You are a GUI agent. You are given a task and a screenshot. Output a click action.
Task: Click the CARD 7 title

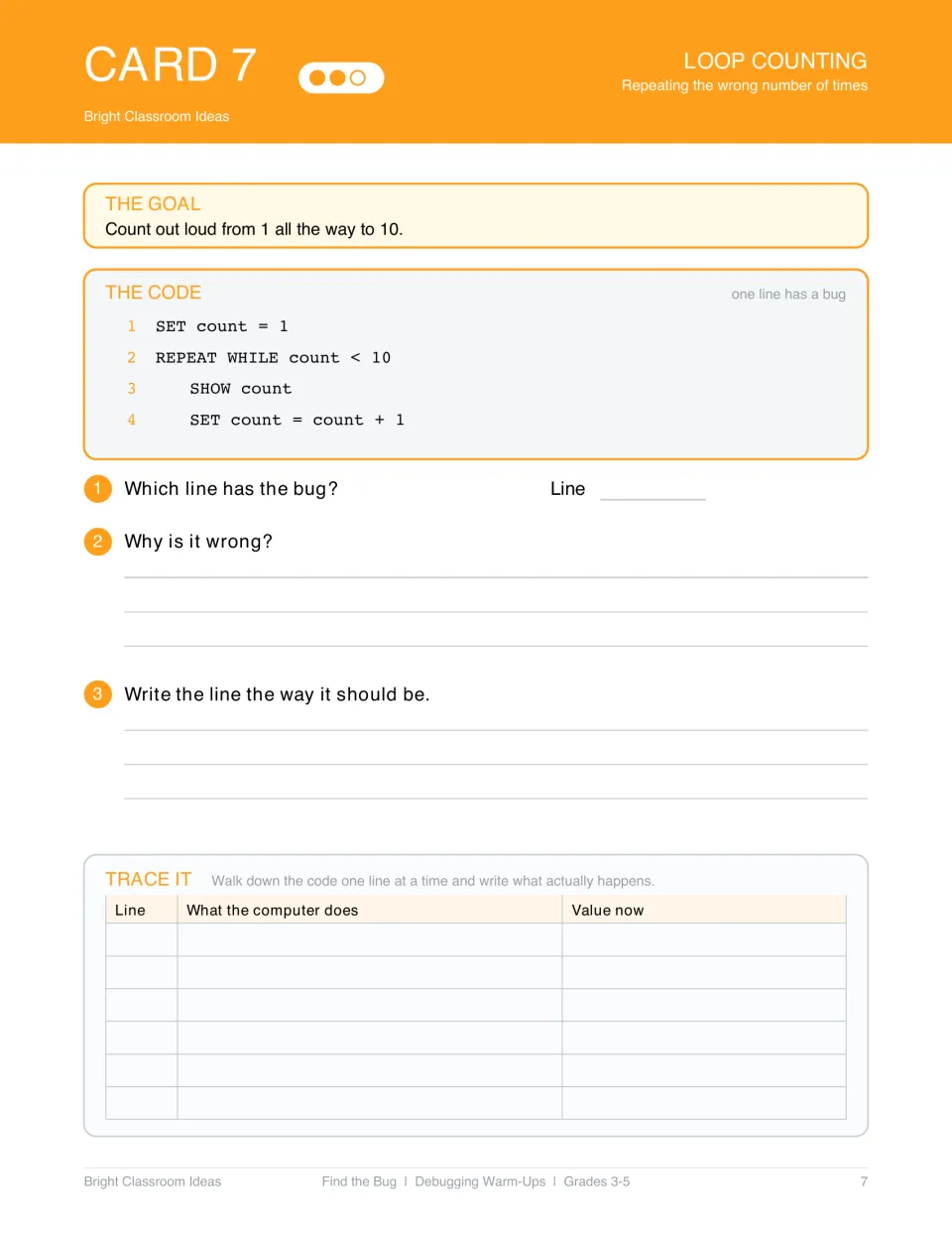pyautogui.click(x=171, y=65)
